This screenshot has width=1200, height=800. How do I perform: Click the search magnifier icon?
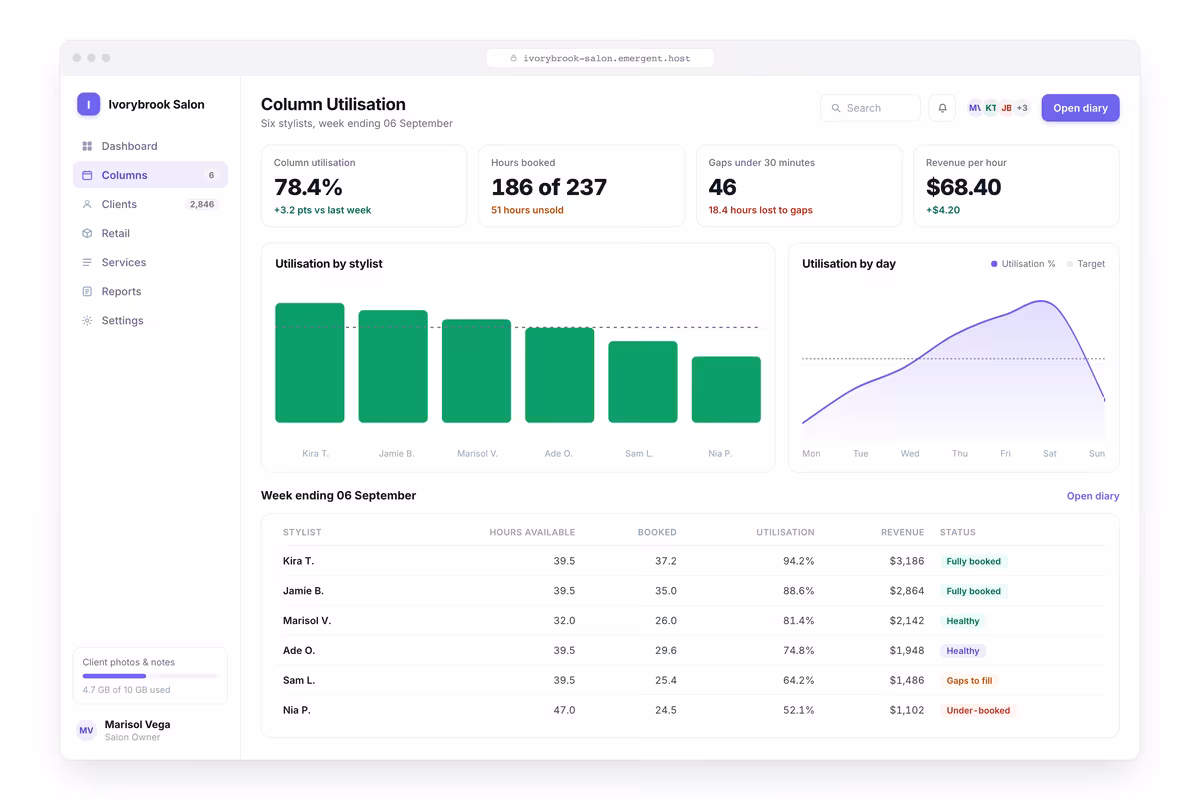(836, 108)
